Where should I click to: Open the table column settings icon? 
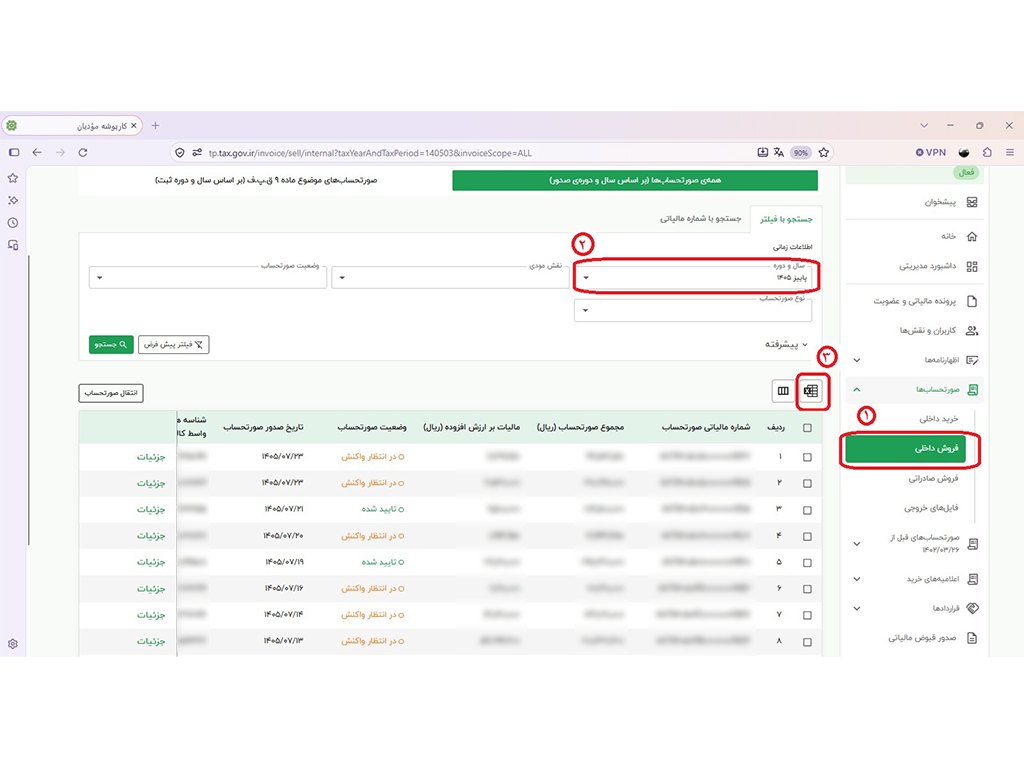tap(782, 391)
